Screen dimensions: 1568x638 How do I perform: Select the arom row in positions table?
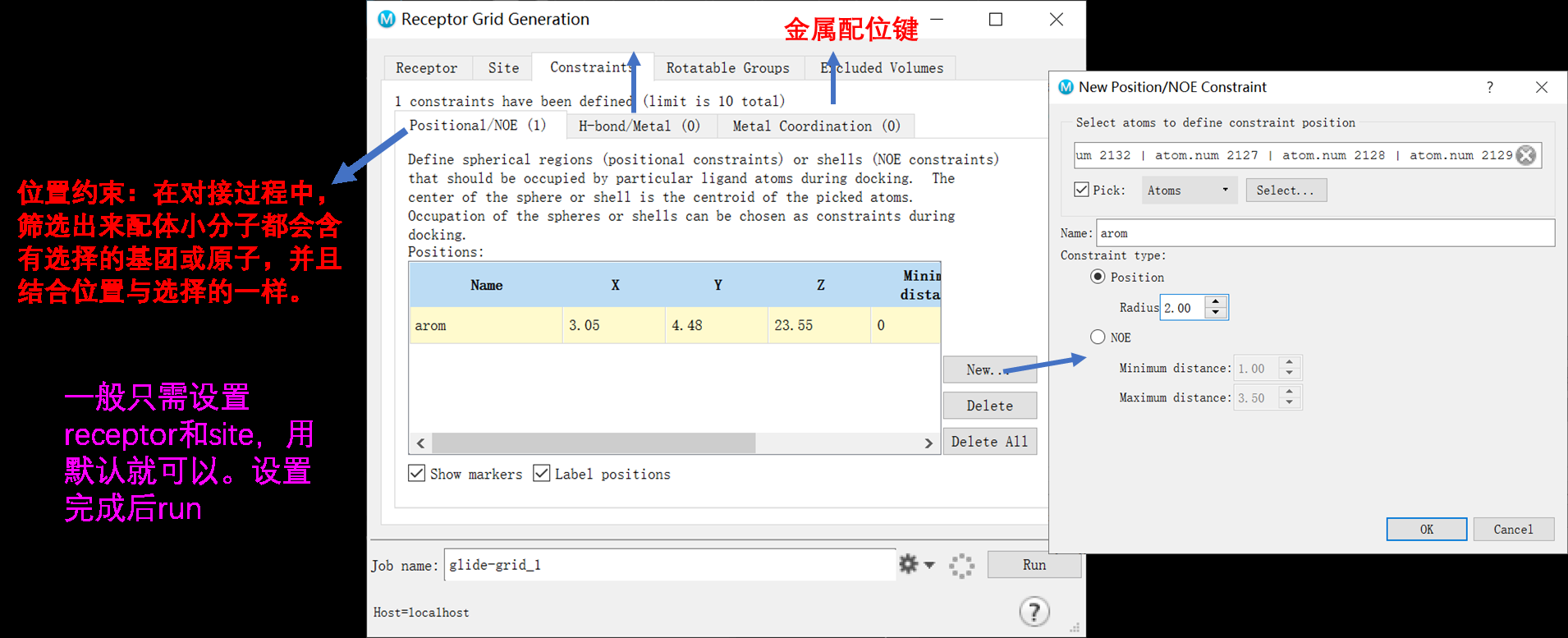[675, 325]
